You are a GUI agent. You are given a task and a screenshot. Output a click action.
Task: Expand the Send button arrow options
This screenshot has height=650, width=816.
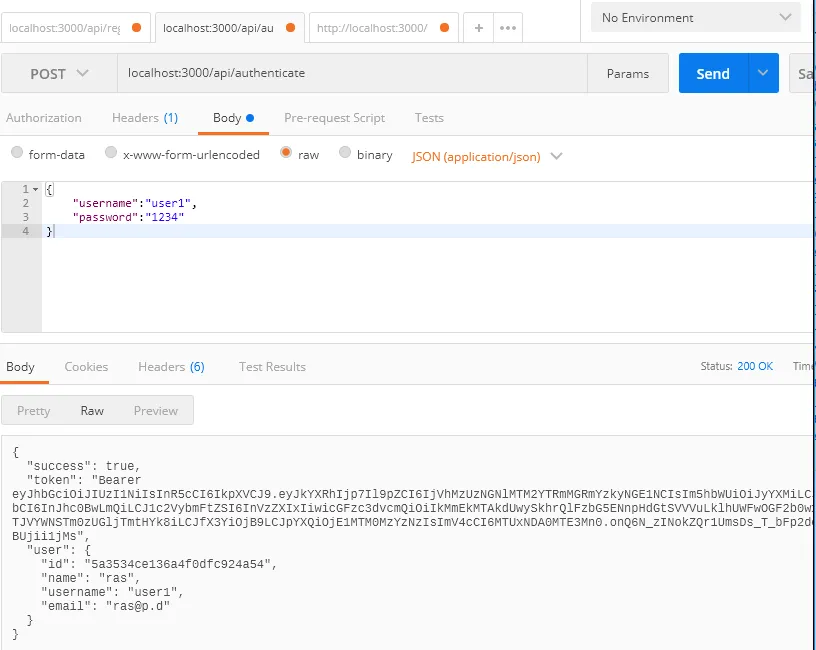(x=764, y=74)
